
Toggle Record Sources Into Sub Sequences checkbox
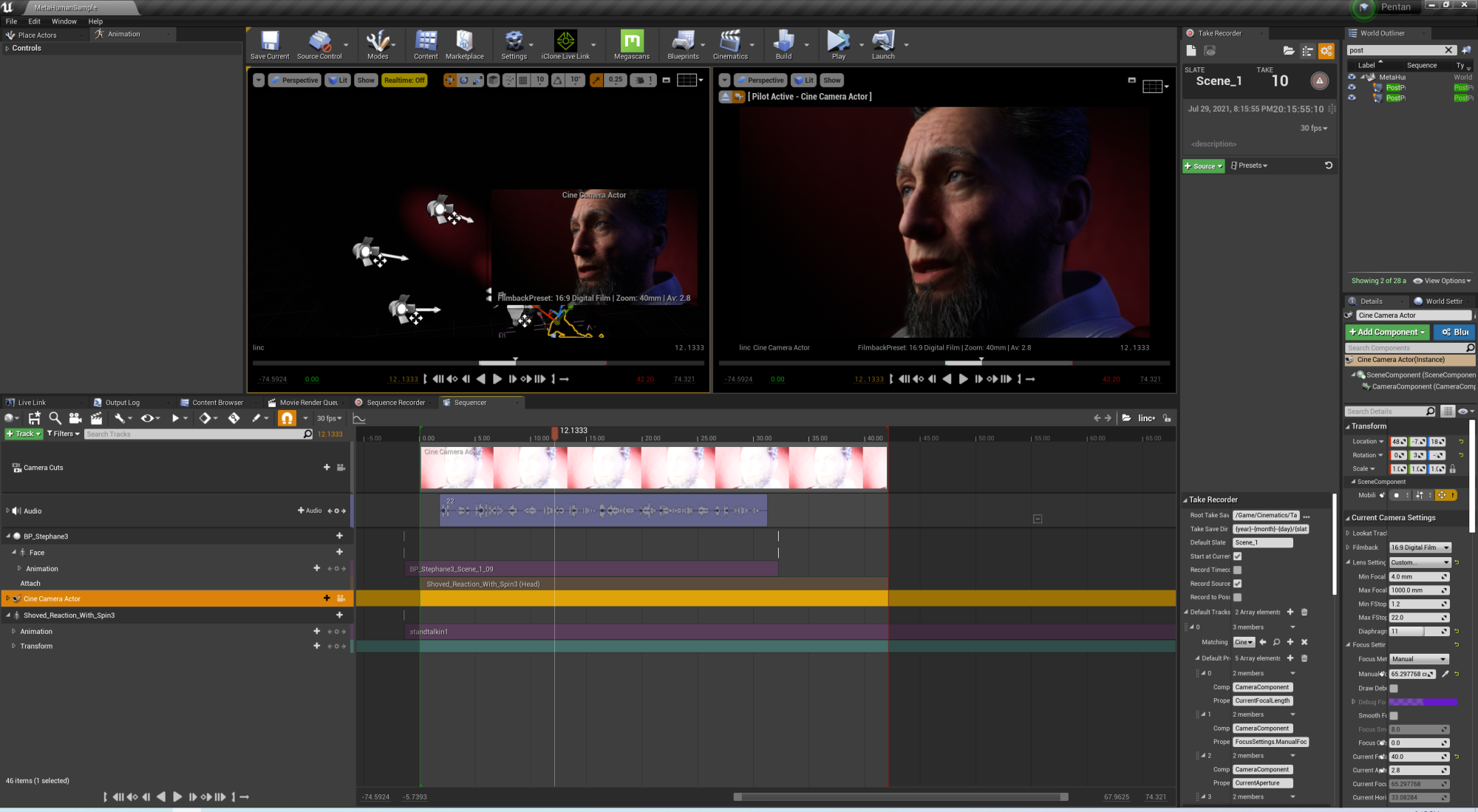click(x=1237, y=584)
